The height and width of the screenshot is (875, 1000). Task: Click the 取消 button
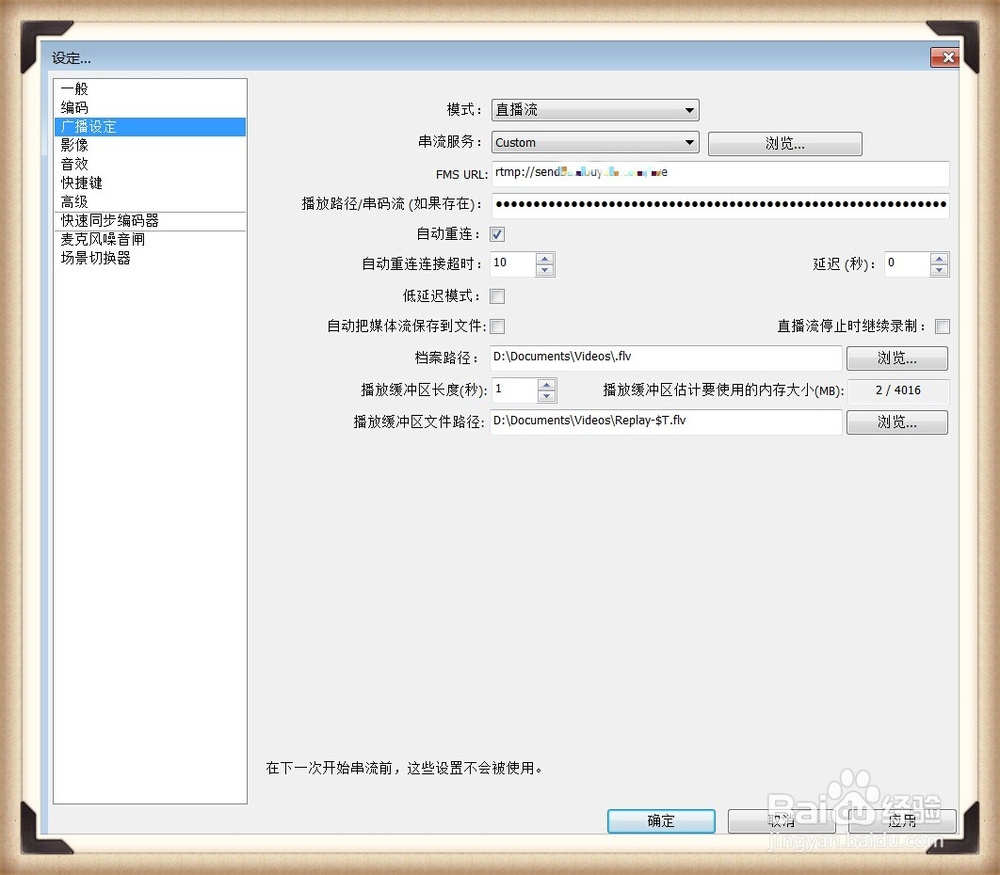click(x=781, y=821)
